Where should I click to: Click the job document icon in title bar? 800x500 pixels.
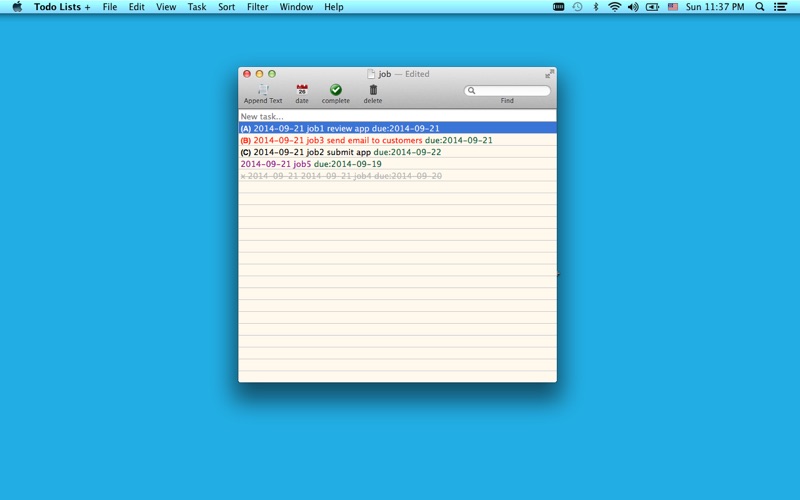pyautogui.click(x=371, y=74)
